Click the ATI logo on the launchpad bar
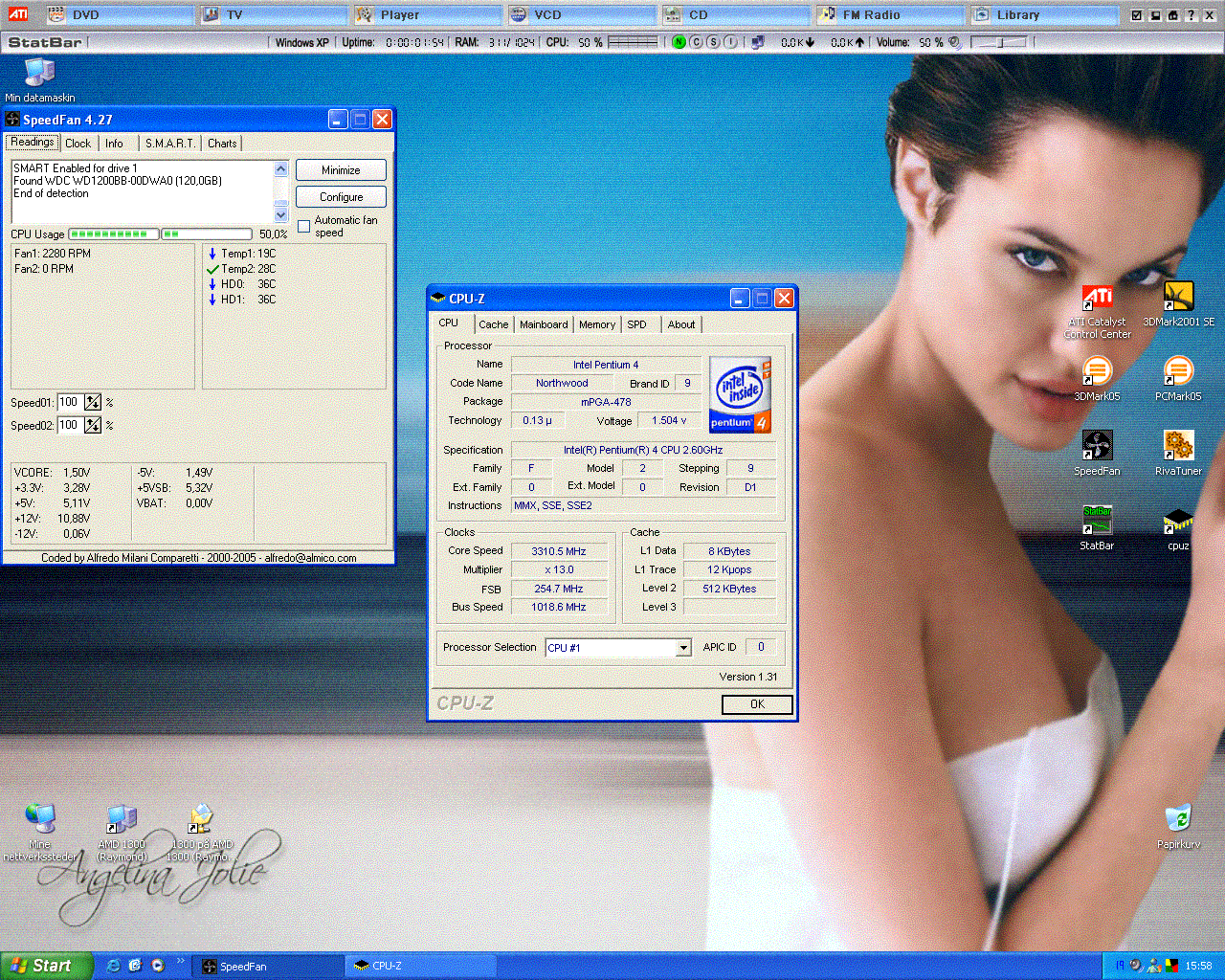The height and width of the screenshot is (980, 1225). click(19, 14)
